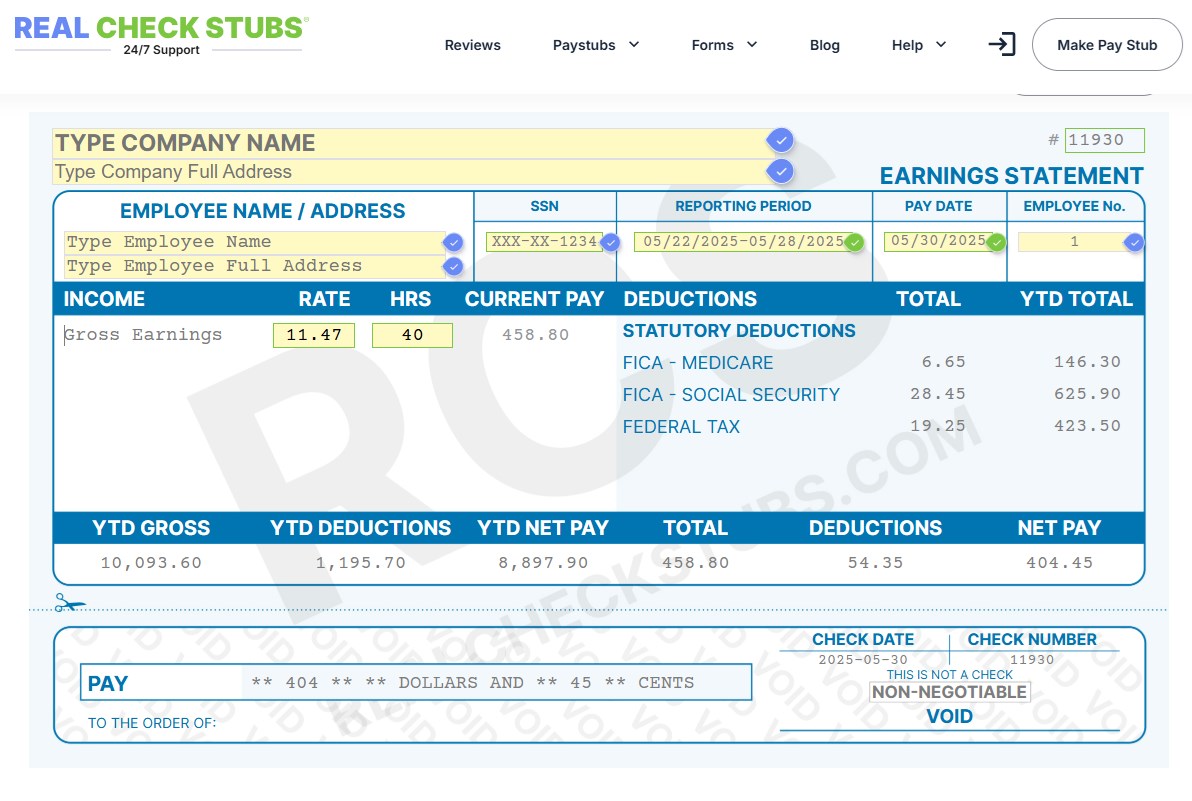The image size is (1192, 801).
Task: Open the Help dropdown menu
Action: point(918,45)
